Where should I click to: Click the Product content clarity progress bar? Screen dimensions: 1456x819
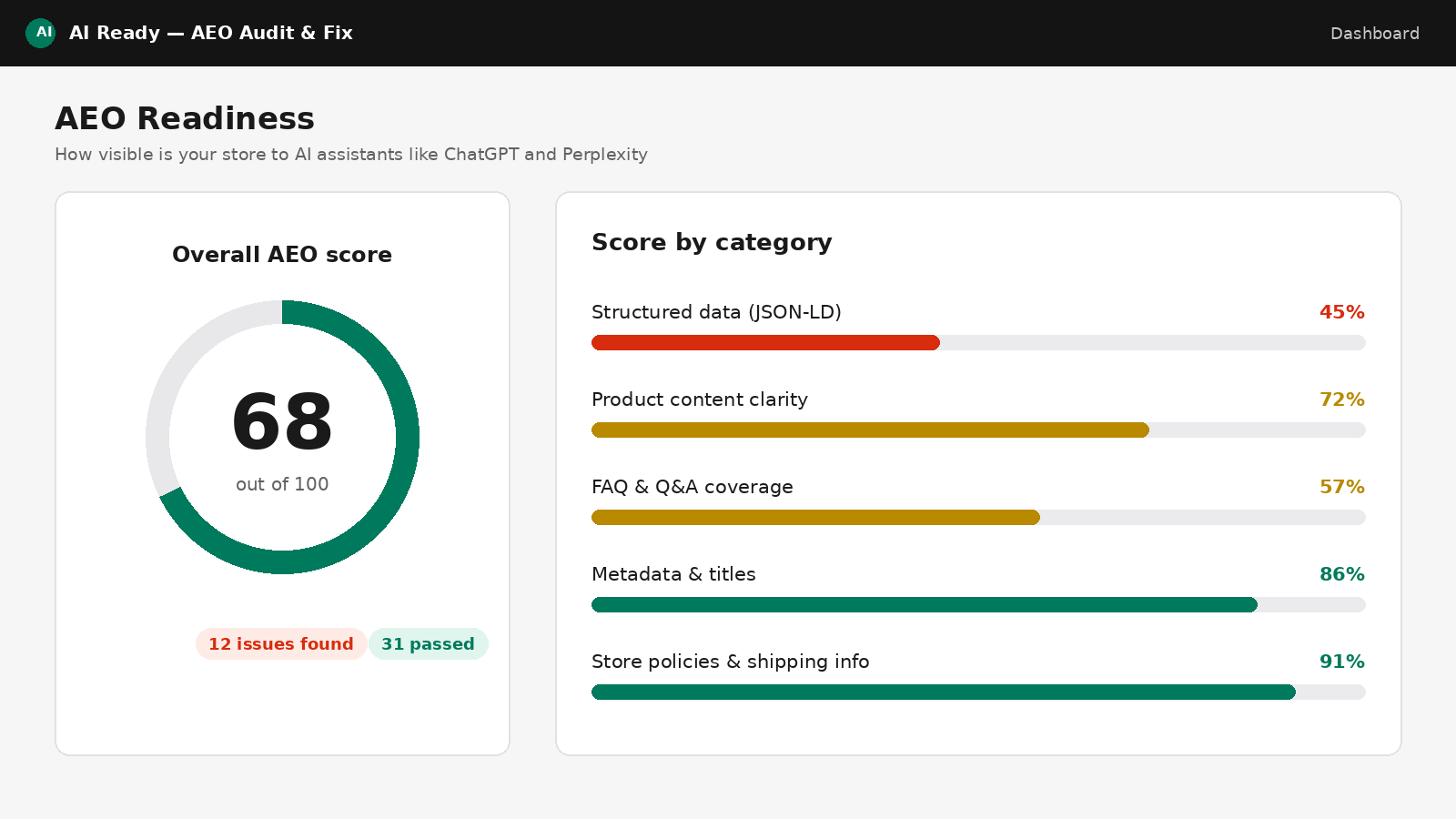[978, 430]
